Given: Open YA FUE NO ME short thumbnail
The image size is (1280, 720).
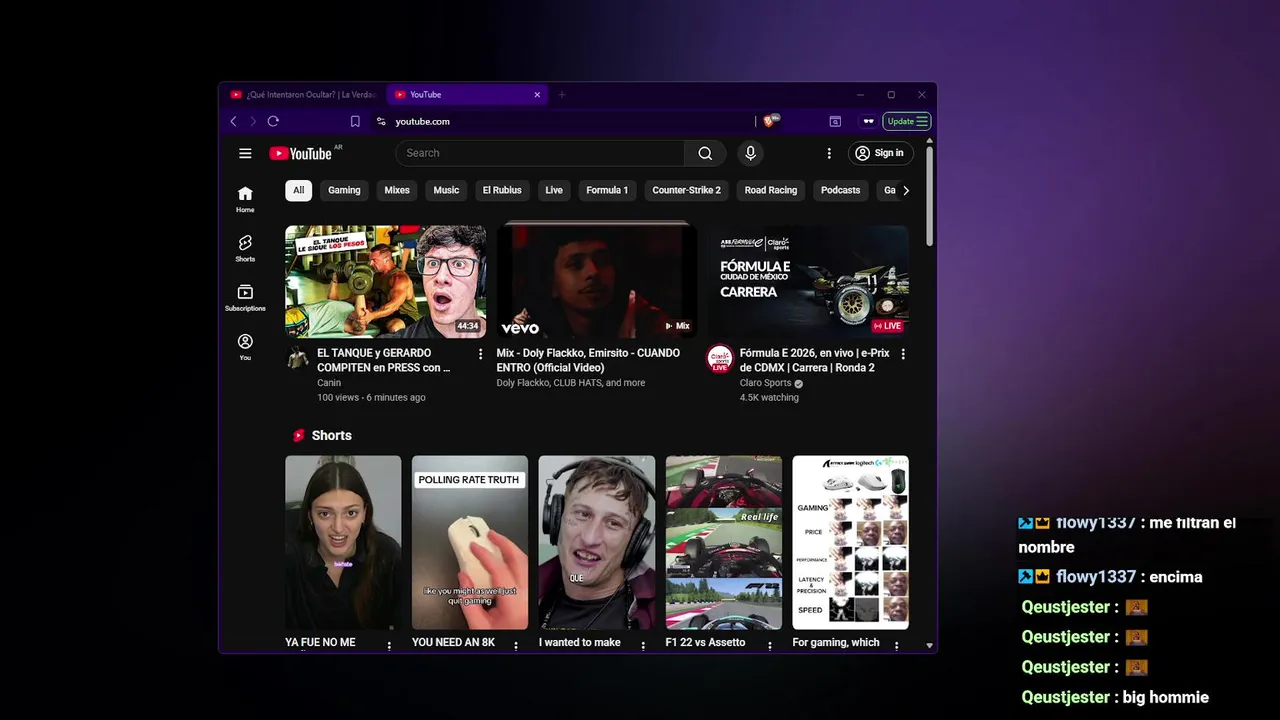Looking at the screenshot, I should coord(343,543).
